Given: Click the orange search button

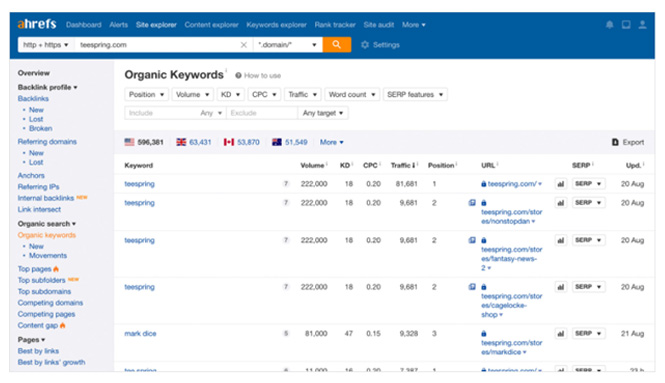Looking at the screenshot, I should 337,45.
